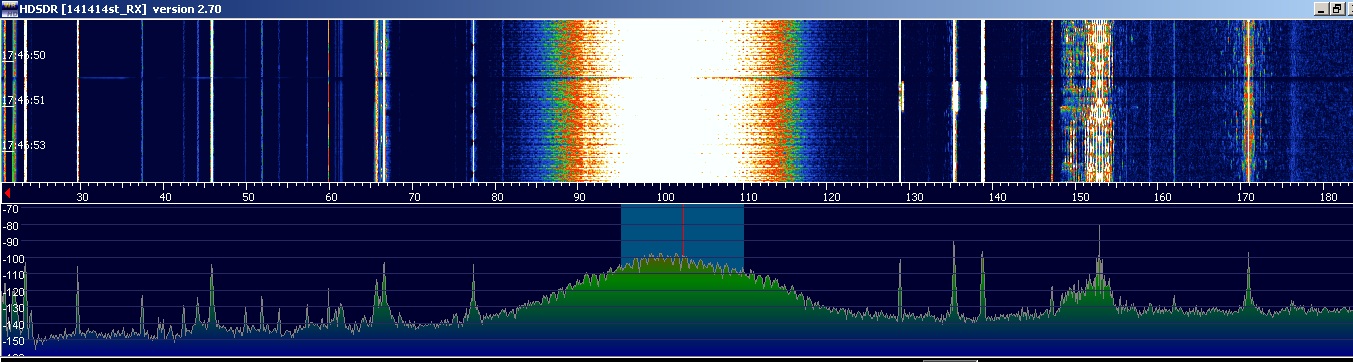The height and width of the screenshot is (362, 1353).
Task: Click the HDSDR [141414st_RX] version 2.70 title
Action: point(121,9)
